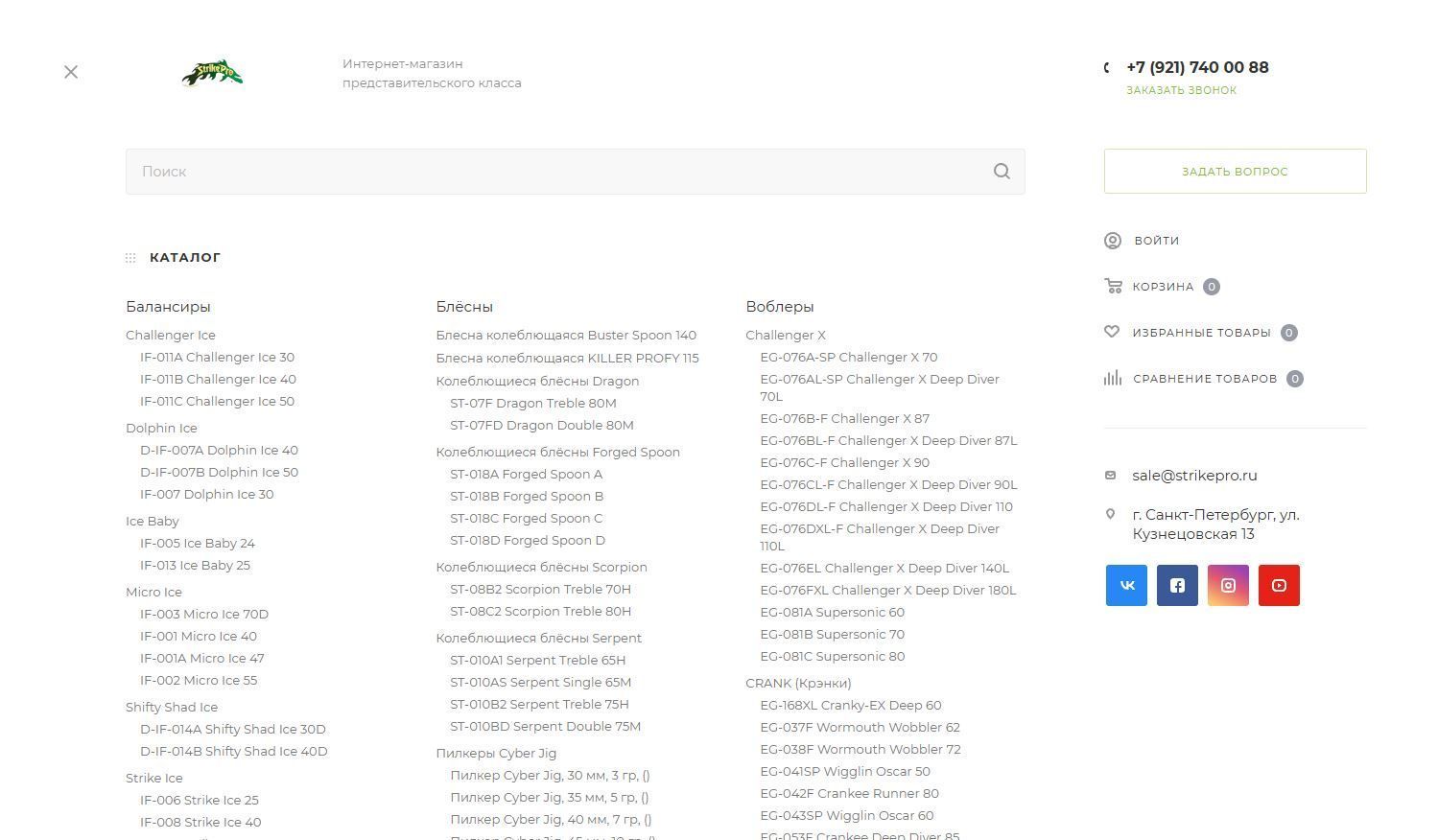Click the catalog grid icon

pyautogui.click(x=130, y=257)
